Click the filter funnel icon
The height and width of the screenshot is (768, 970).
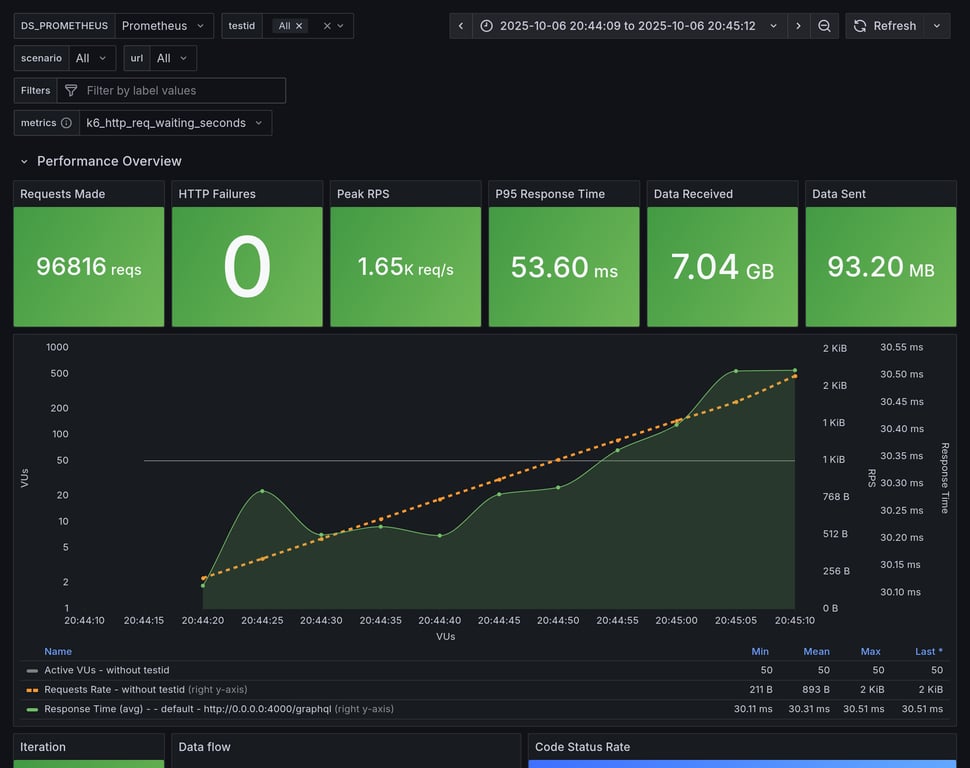[x=71, y=90]
